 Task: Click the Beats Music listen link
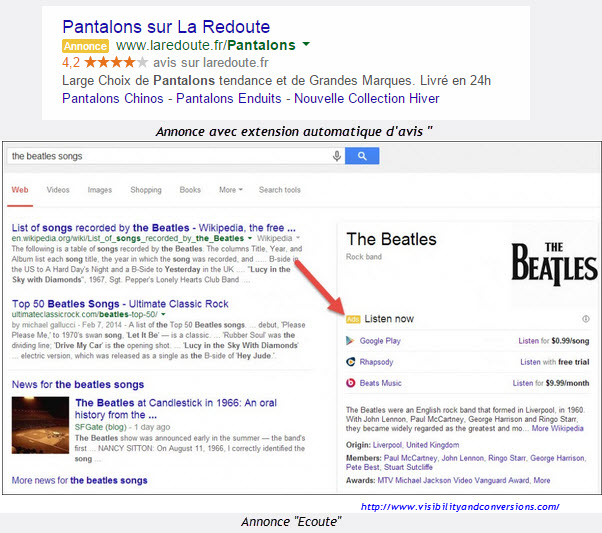click(380, 383)
